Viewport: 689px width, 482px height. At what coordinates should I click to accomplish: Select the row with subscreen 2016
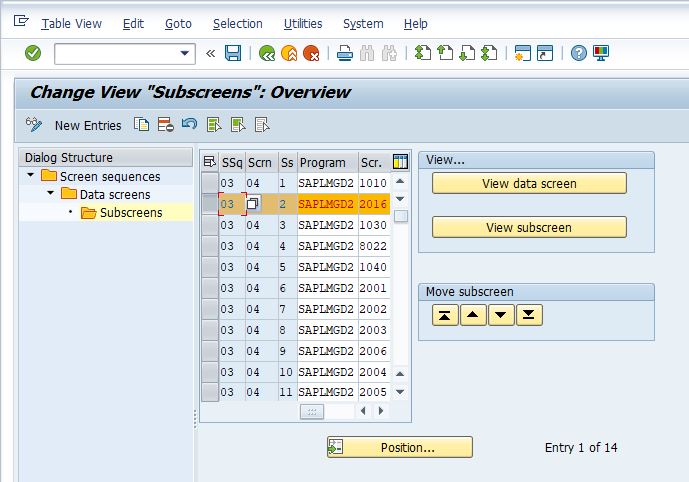pyautogui.click(x=210, y=204)
